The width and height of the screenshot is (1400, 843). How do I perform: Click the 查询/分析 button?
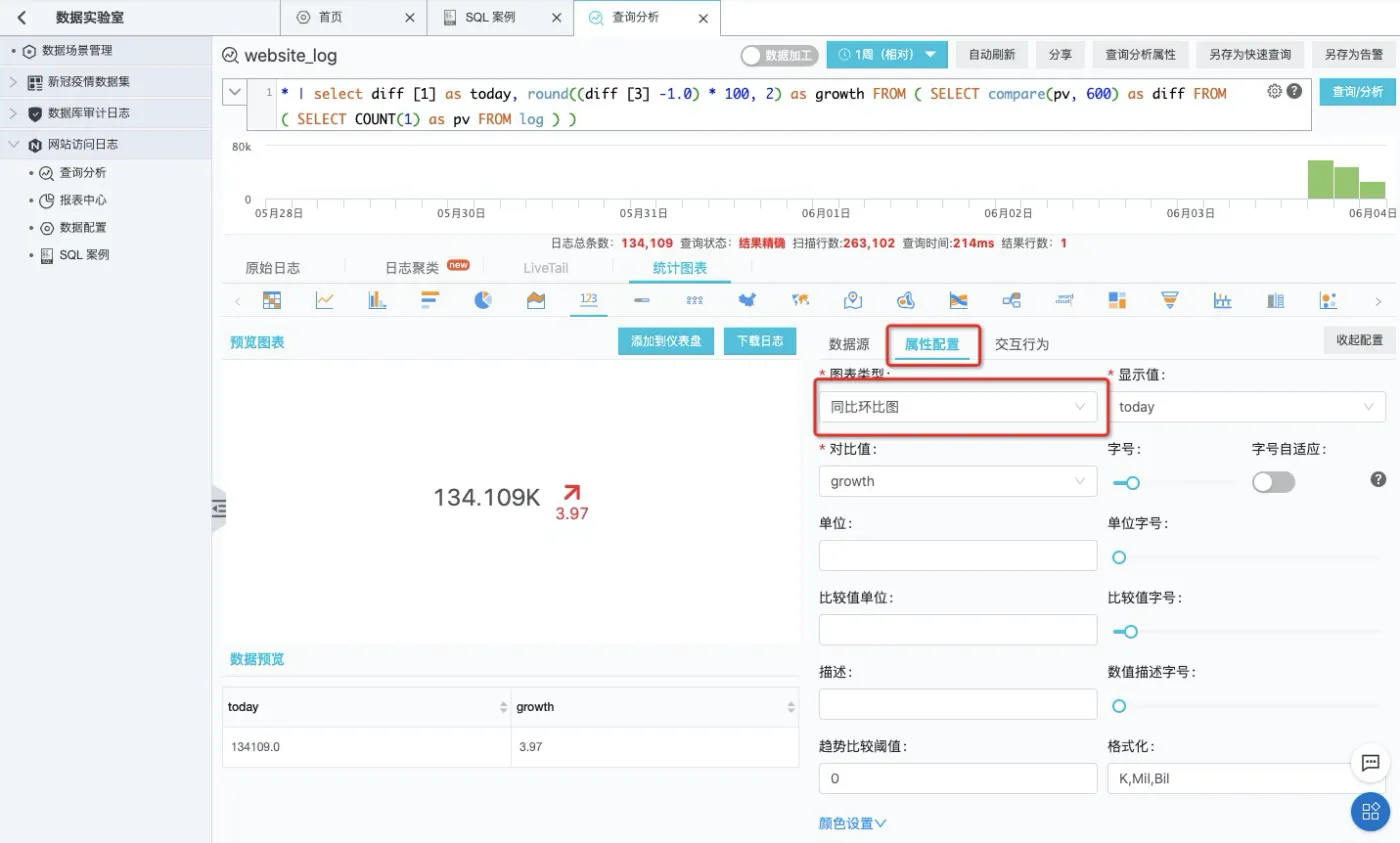click(x=1357, y=92)
